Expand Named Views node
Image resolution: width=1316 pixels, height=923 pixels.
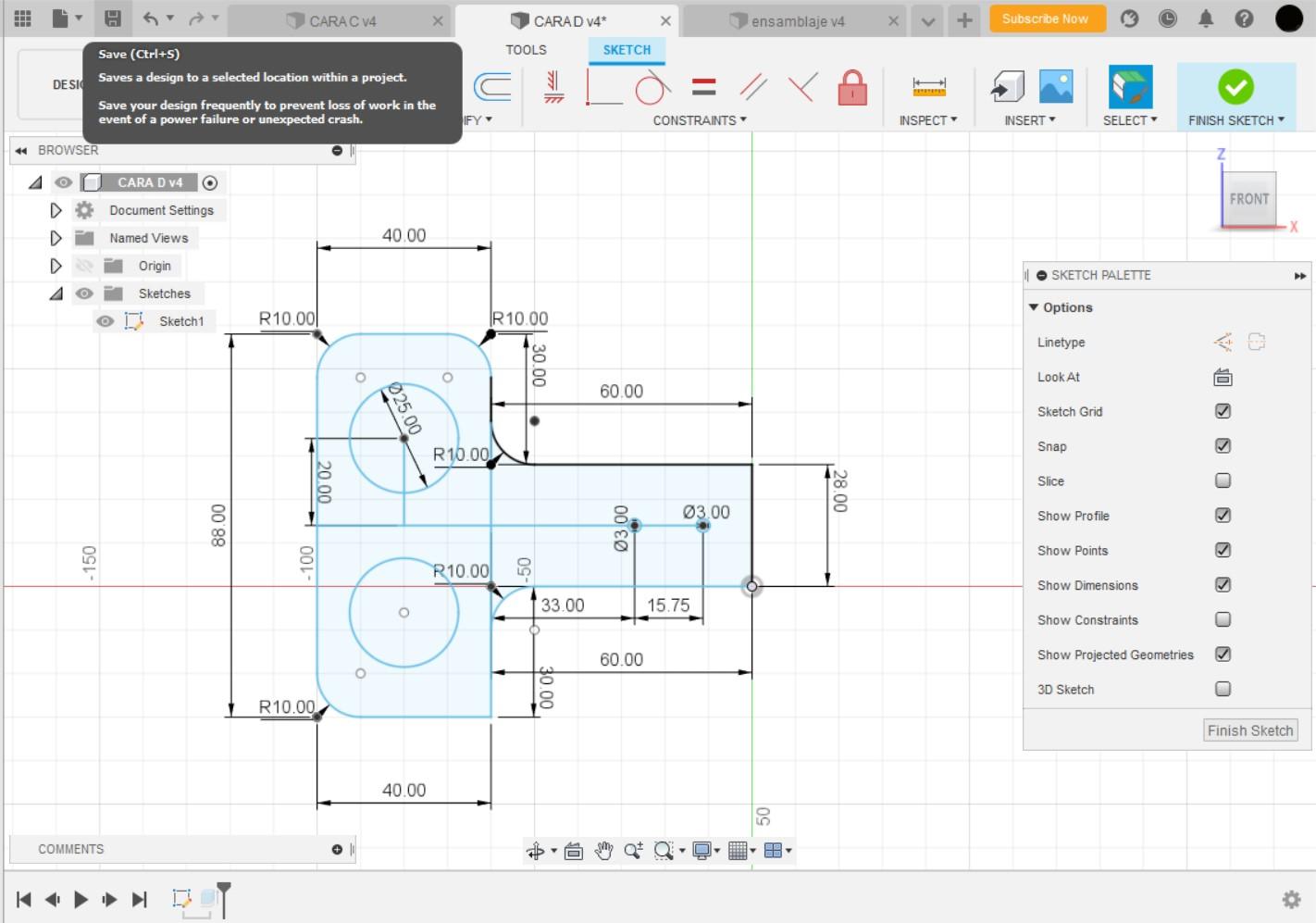56,238
